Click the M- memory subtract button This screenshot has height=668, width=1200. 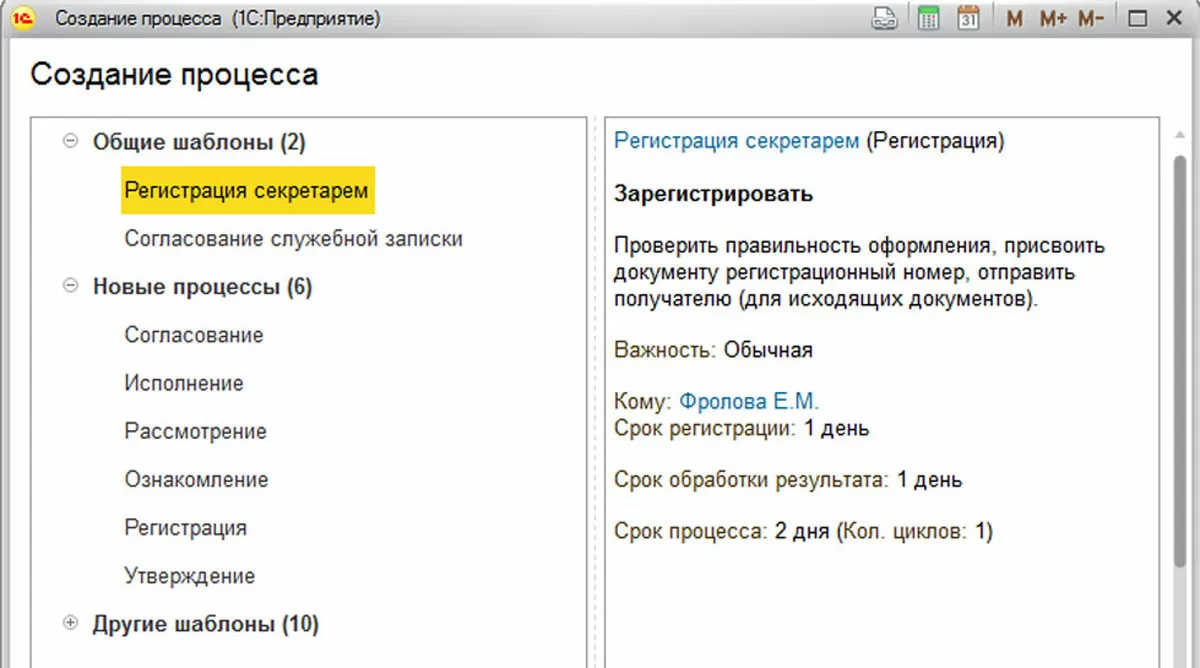[x=1090, y=19]
